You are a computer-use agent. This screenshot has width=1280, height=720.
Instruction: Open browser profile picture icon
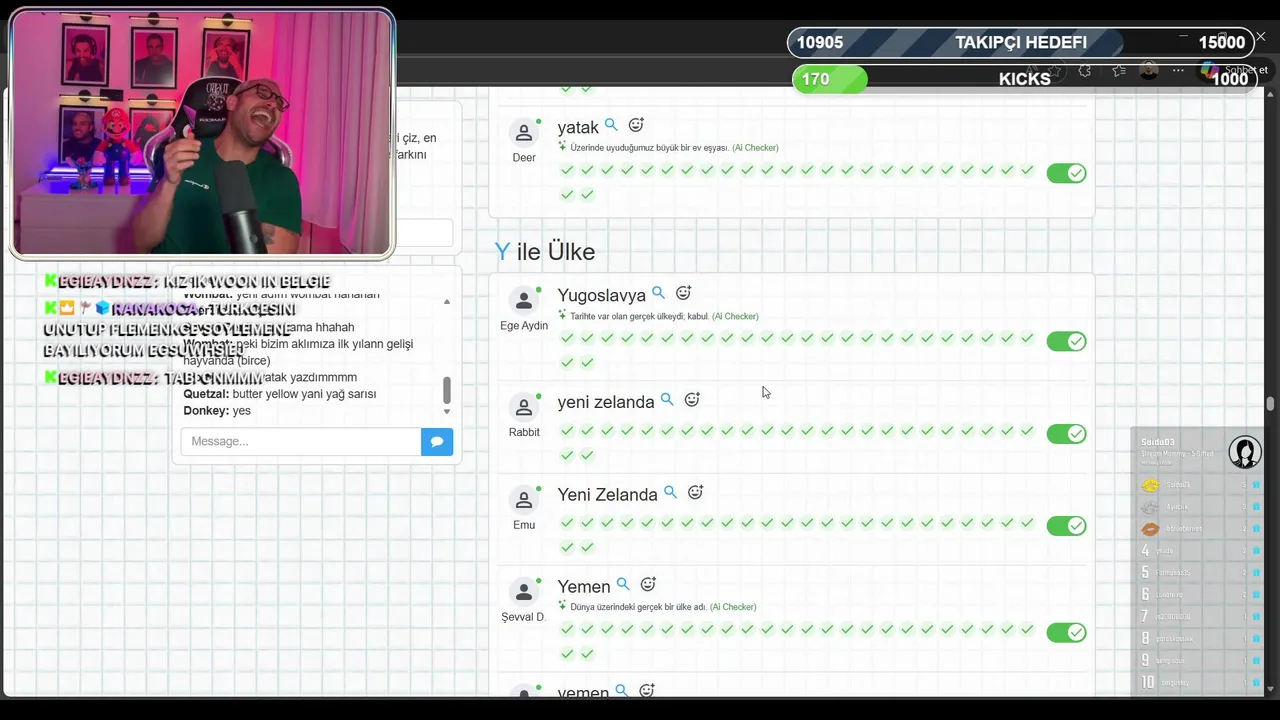1149,71
